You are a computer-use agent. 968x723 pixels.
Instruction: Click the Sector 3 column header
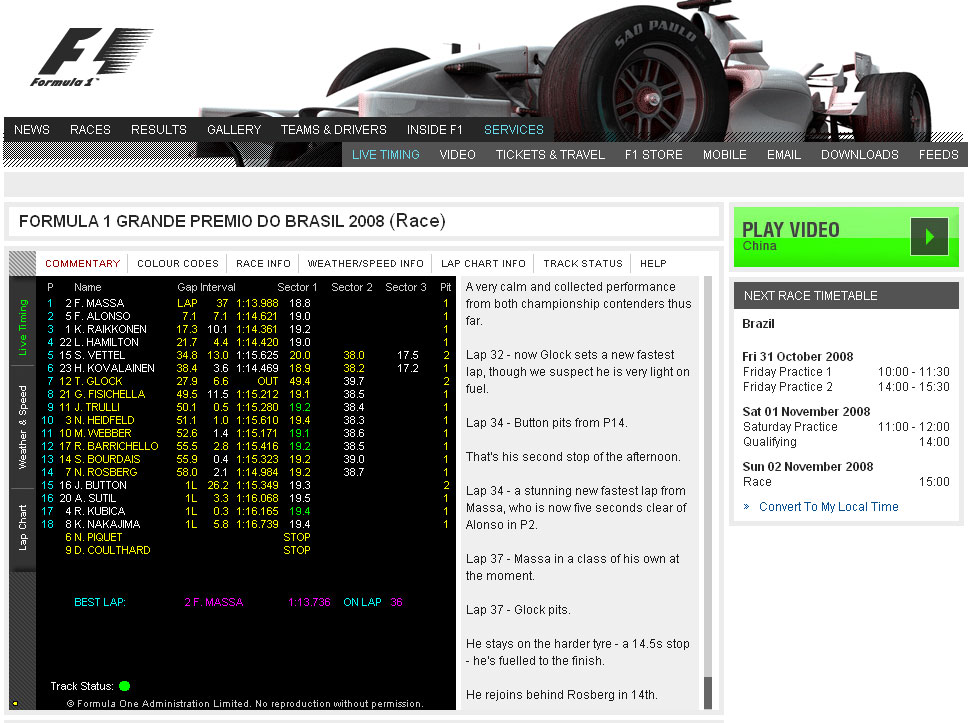406,287
